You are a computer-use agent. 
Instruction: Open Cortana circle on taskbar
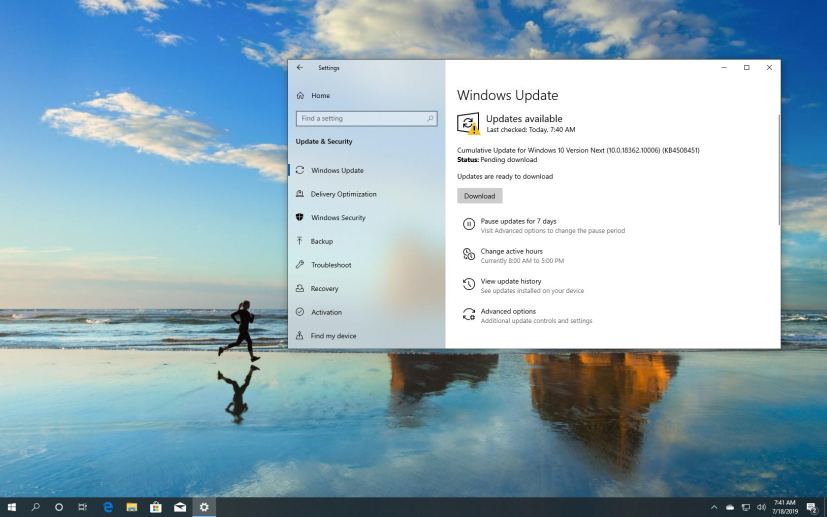tap(59, 507)
